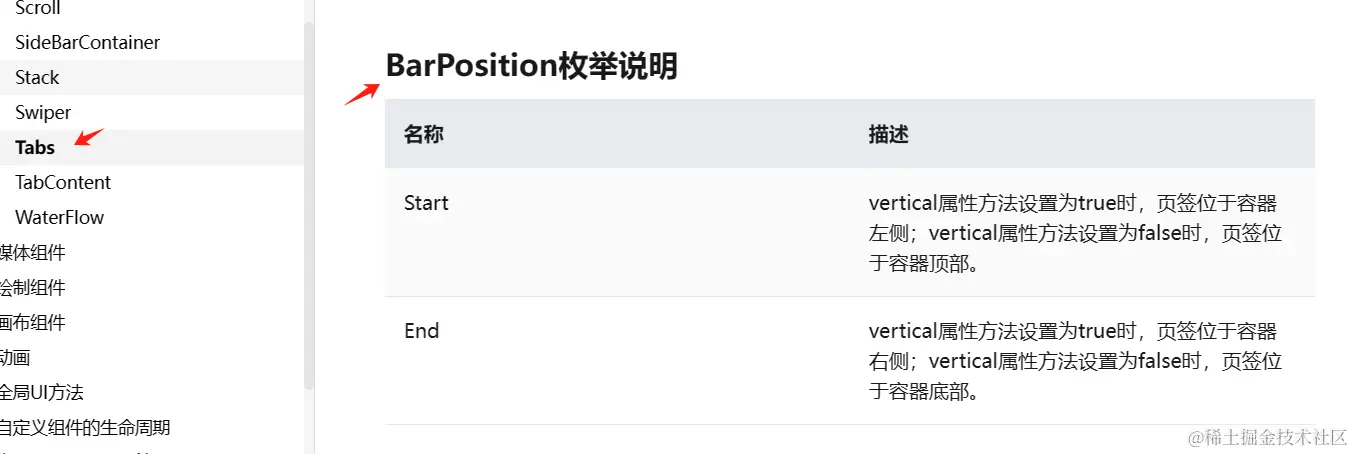Viewport: 1354px width, 454px height.
Task: Open the 动画 section
Action: tap(15, 357)
